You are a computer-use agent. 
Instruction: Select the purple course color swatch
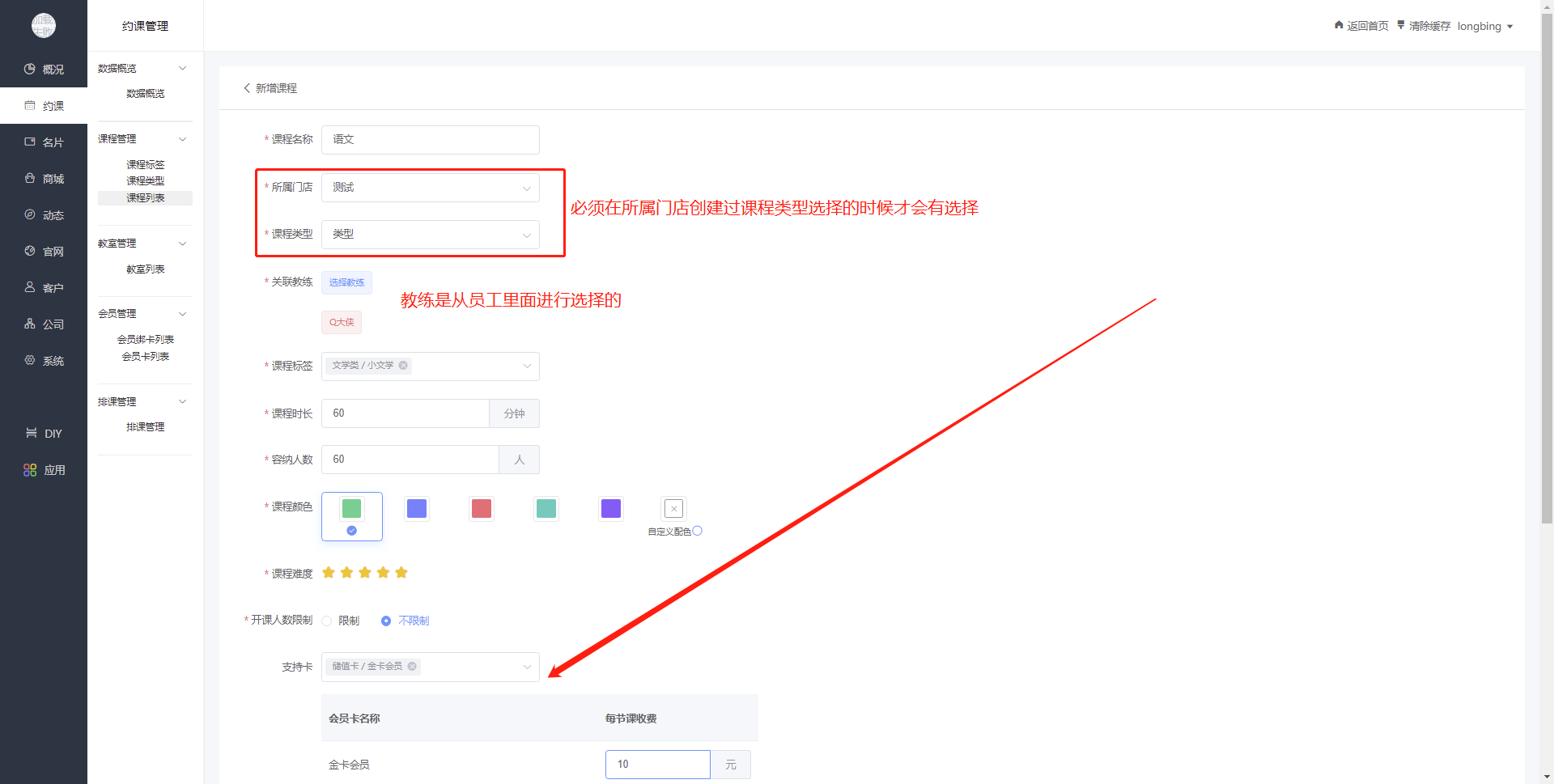click(611, 508)
